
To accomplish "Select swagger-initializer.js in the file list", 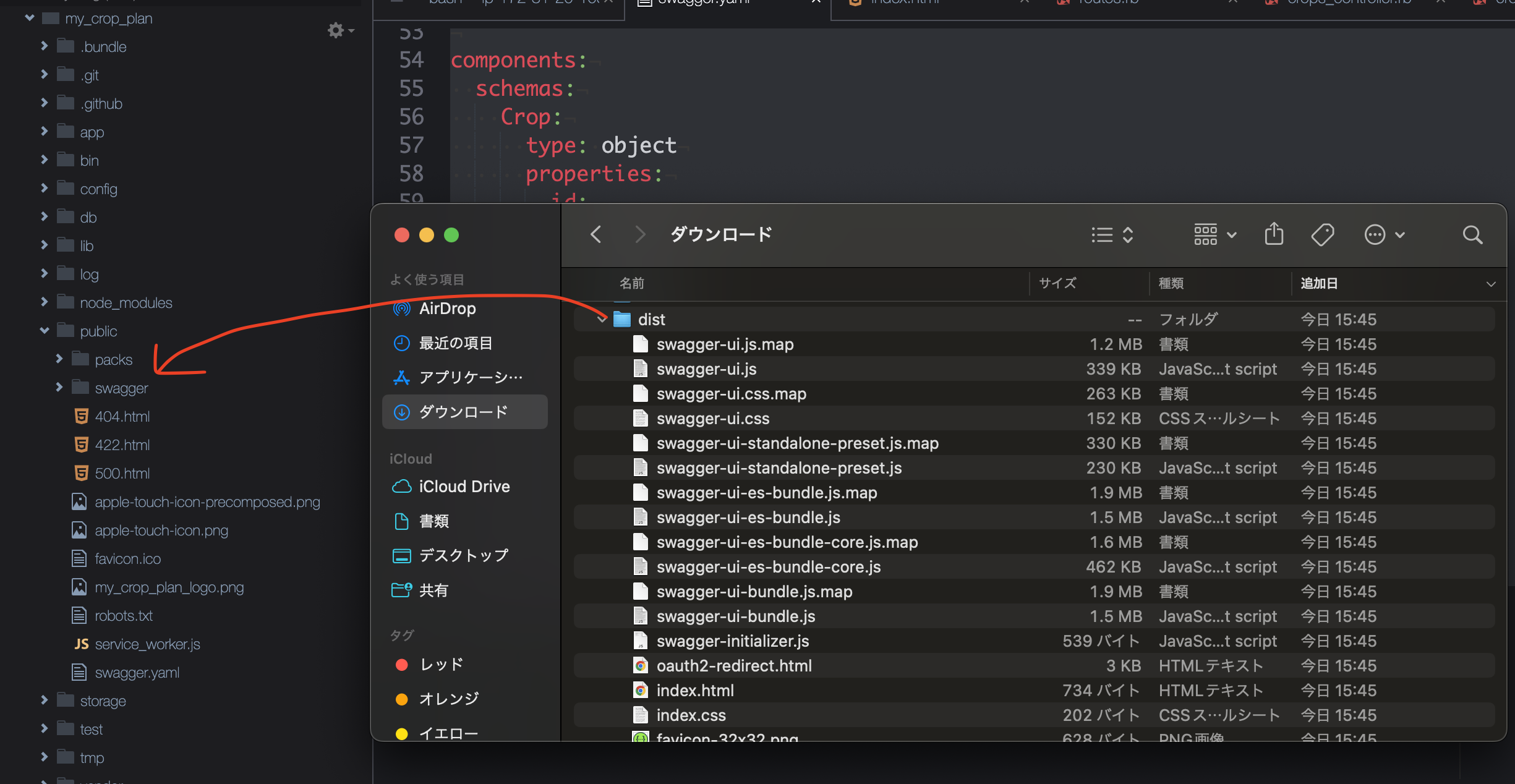I will [x=733, y=641].
